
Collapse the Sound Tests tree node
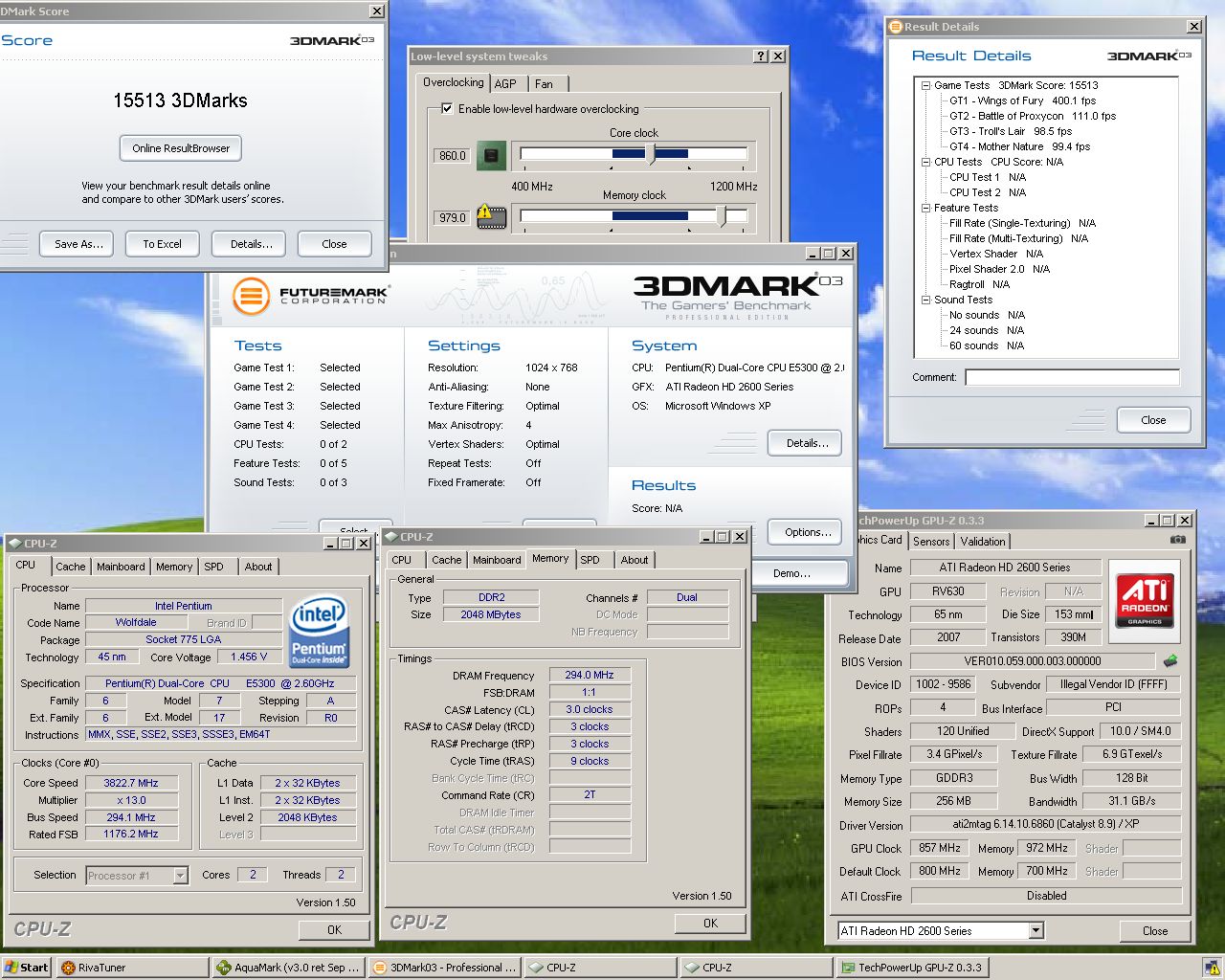click(x=925, y=300)
